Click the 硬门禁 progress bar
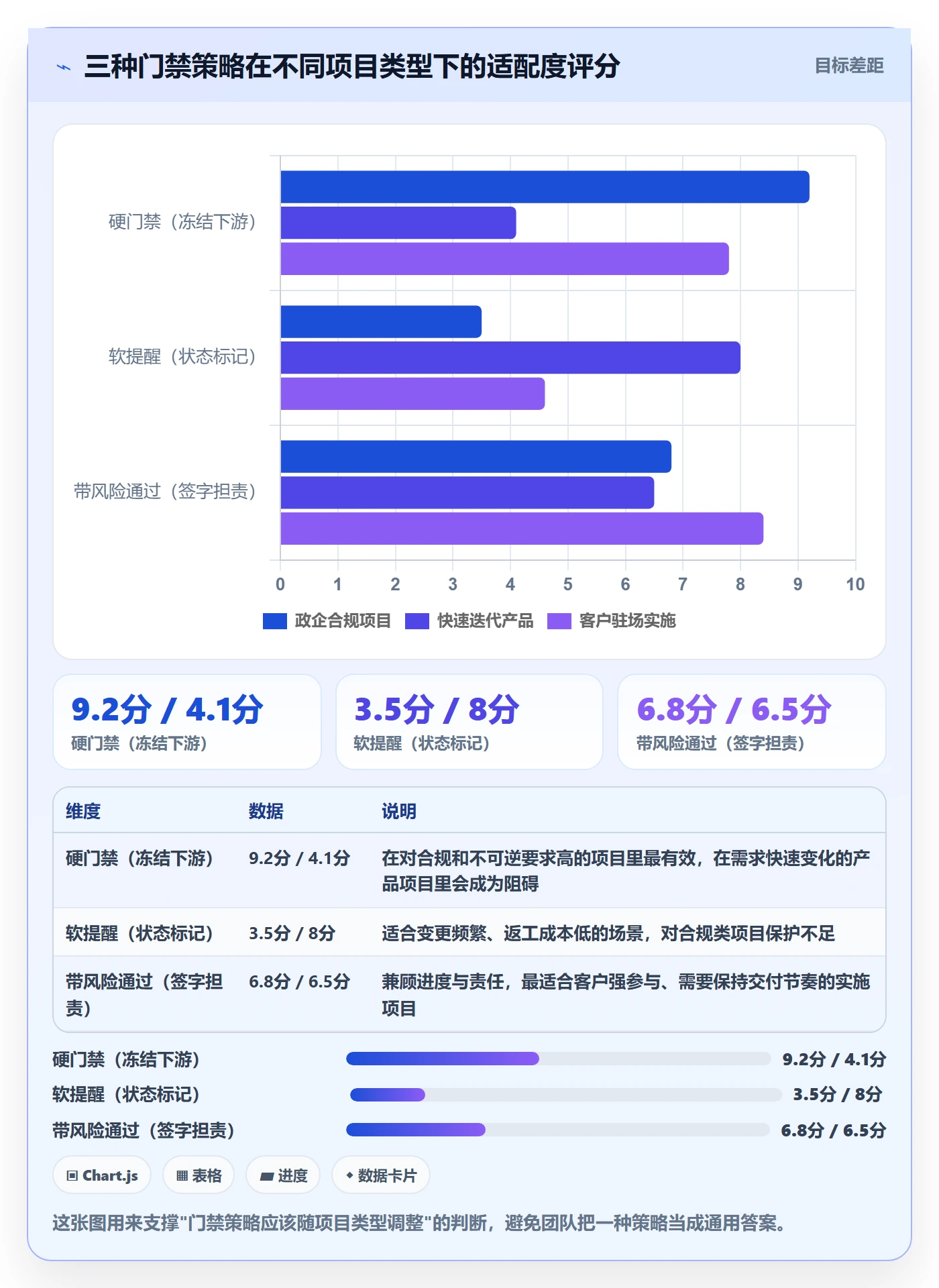 point(558,1059)
